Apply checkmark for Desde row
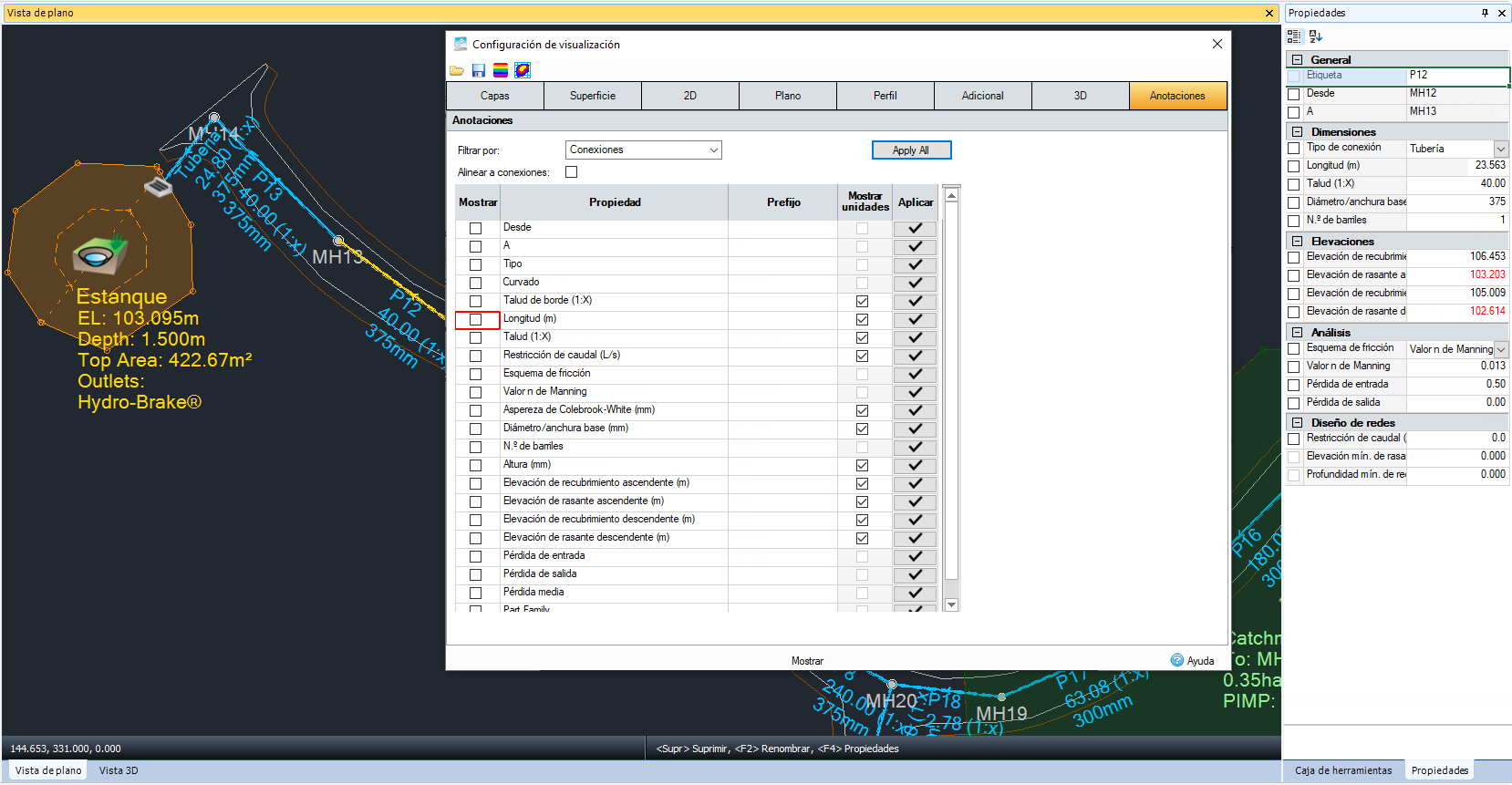Screen dimensions: 1512x785 point(915,228)
